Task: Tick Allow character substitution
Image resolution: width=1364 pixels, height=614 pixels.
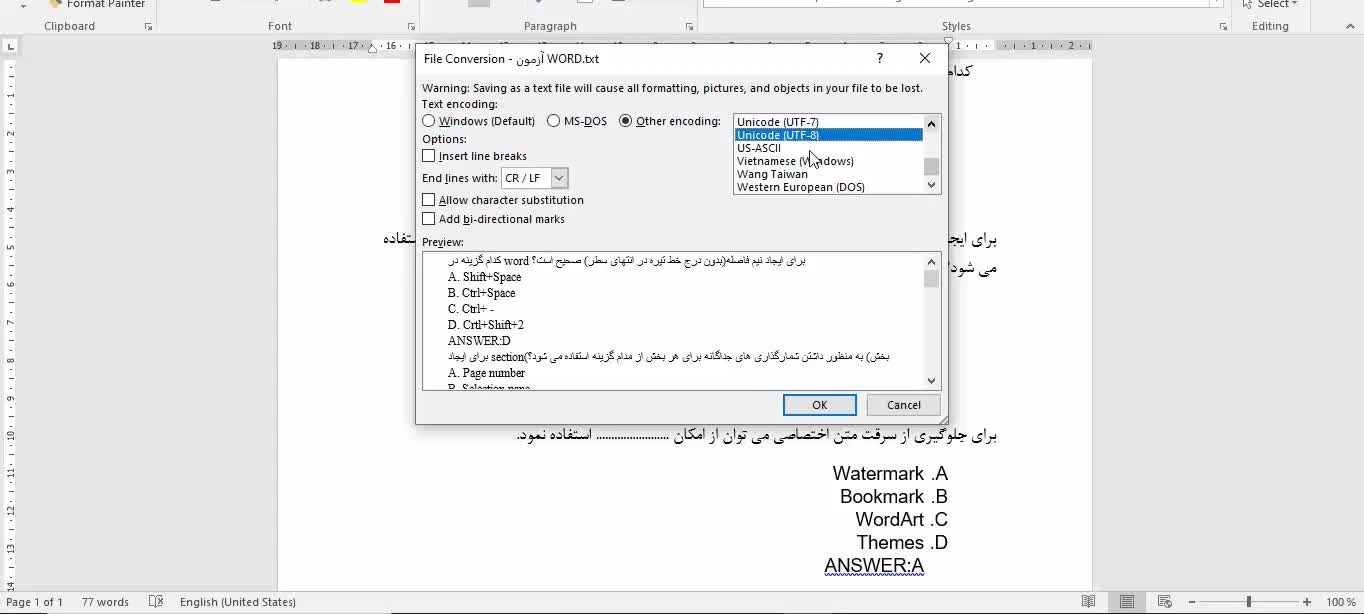Action: [x=429, y=200]
